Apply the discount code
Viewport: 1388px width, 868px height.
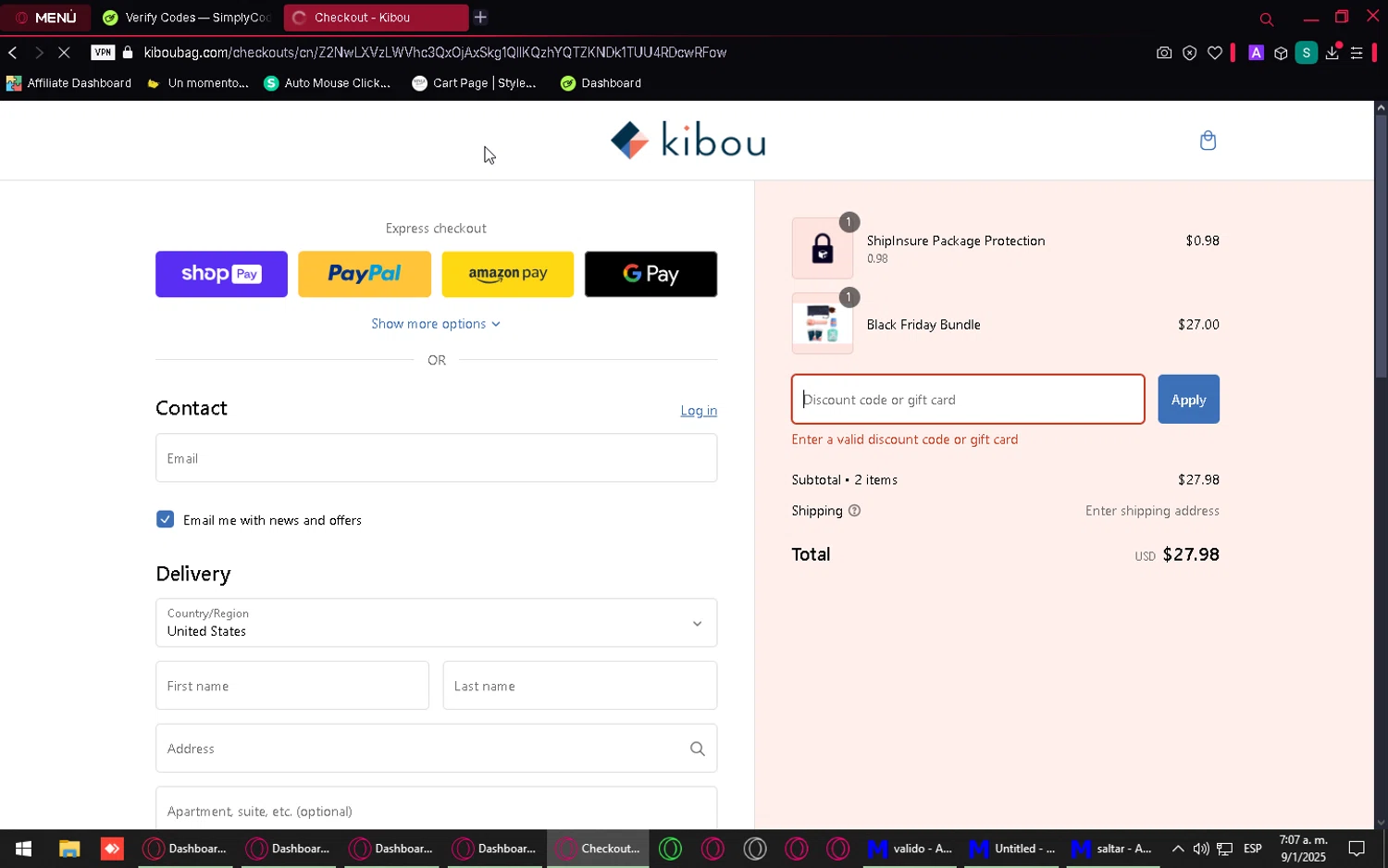coord(1188,400)
